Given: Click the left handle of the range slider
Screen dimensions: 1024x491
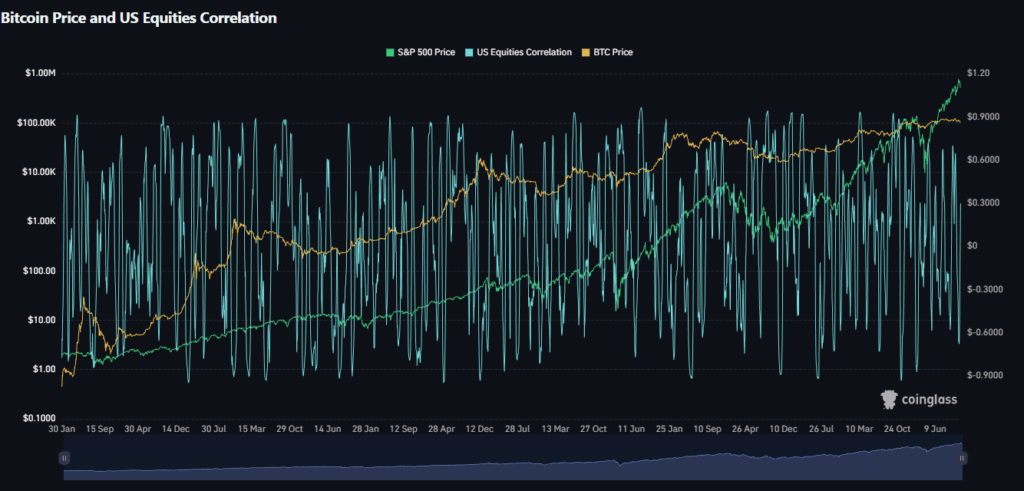Looking at the screenshot, I should tap(64, 457).
